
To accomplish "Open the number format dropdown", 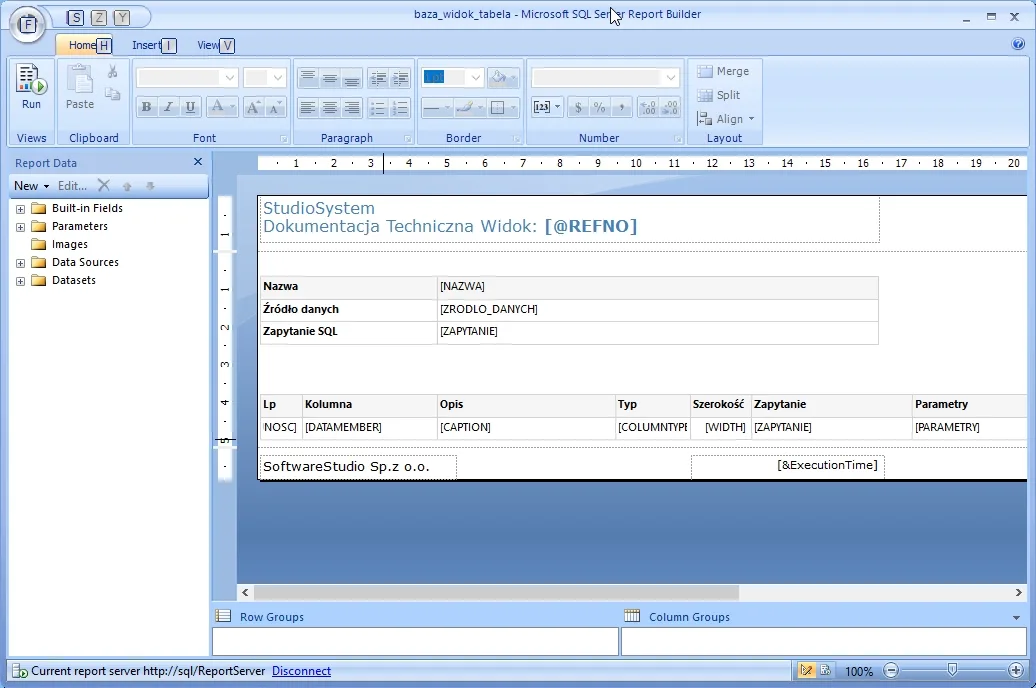I will (671, 78).
